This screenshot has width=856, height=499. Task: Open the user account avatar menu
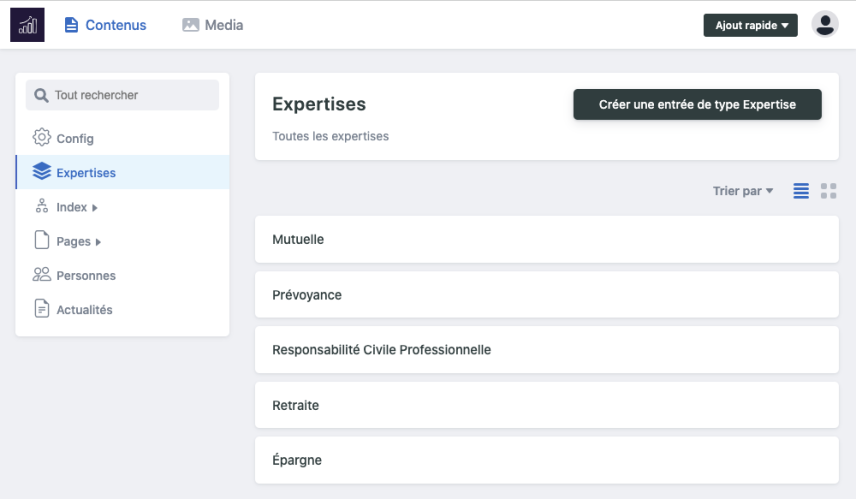[825, 25]
